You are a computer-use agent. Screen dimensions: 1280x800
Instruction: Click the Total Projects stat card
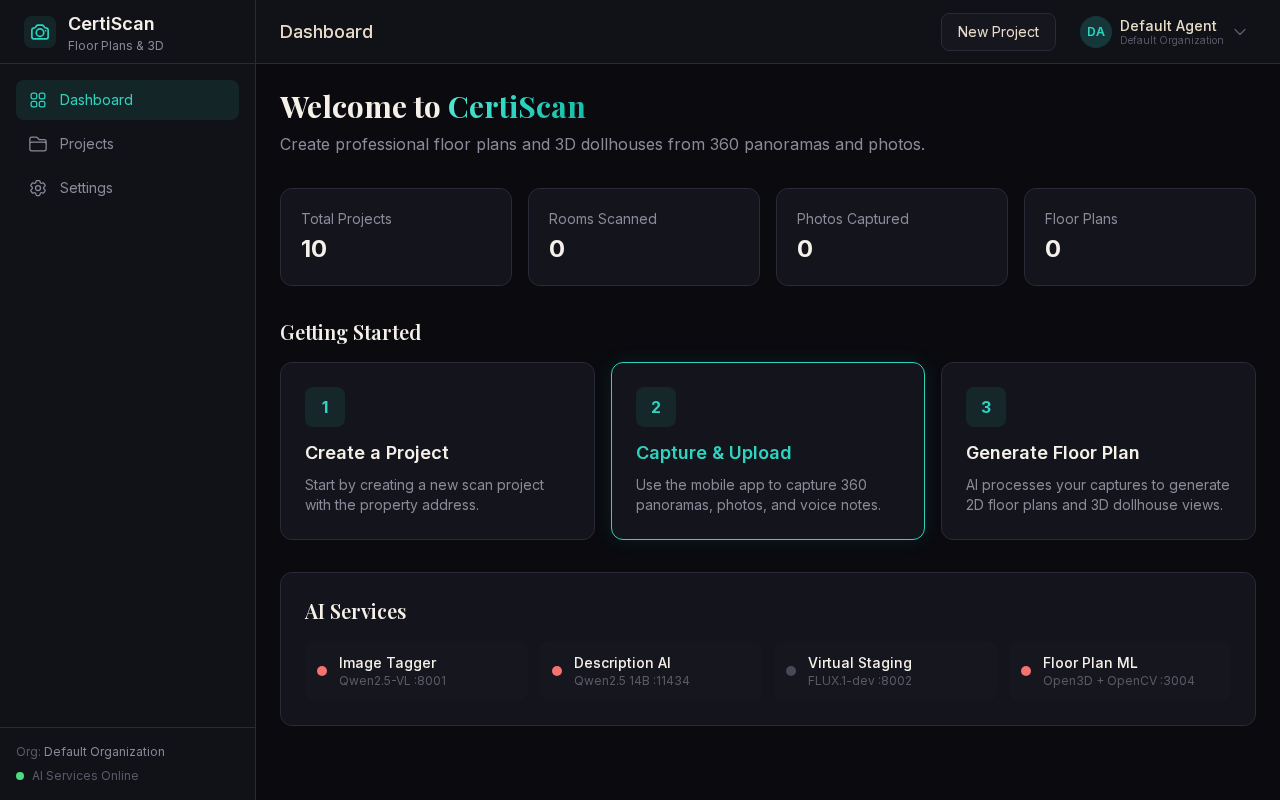[396, 237]
